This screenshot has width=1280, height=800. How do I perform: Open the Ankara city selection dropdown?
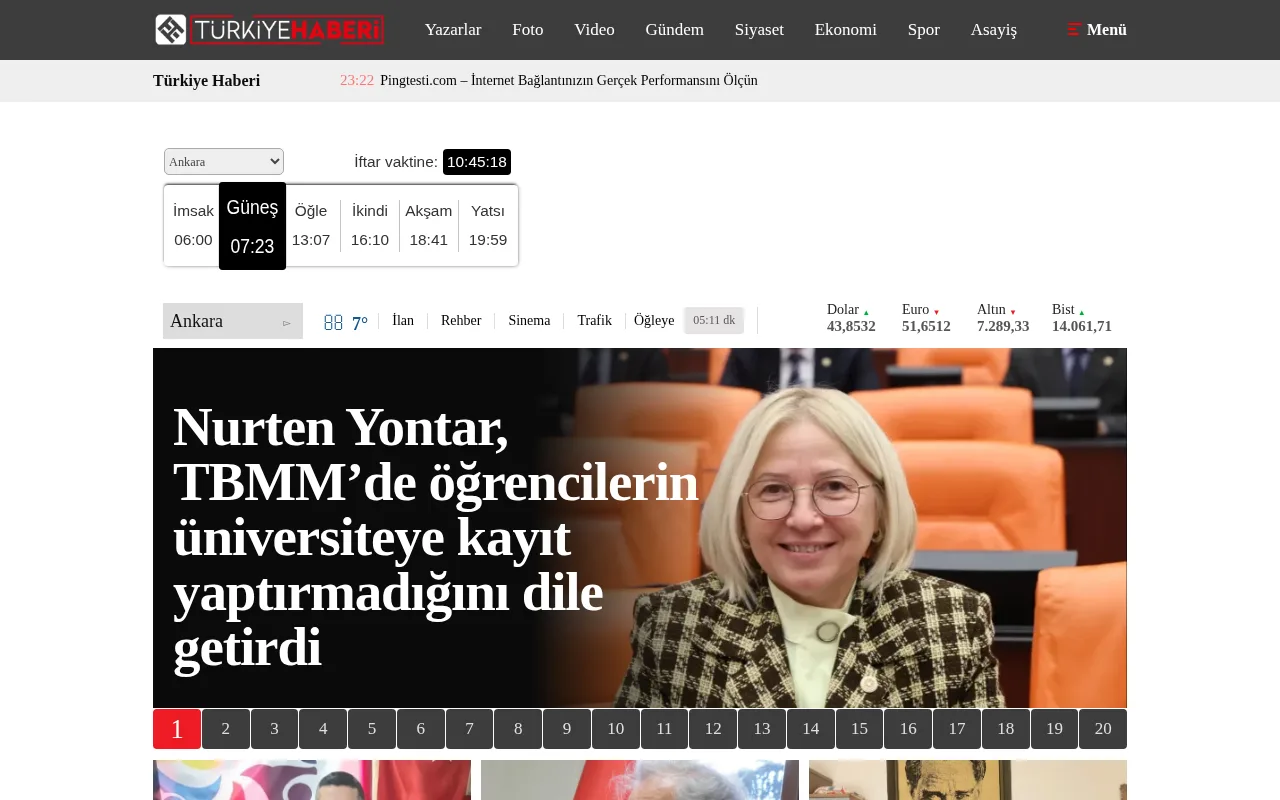coord(223,161)
